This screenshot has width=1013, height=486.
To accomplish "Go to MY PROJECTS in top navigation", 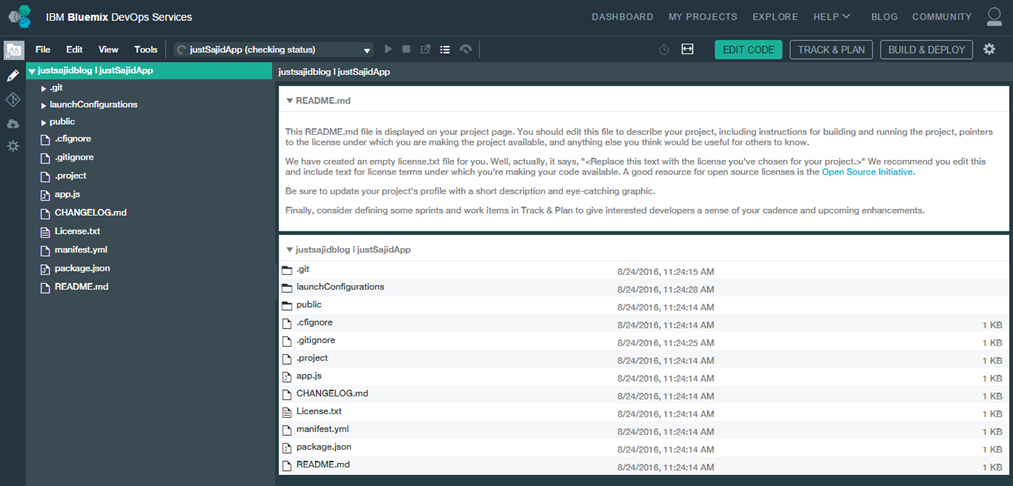I will (x=703, y=17).
